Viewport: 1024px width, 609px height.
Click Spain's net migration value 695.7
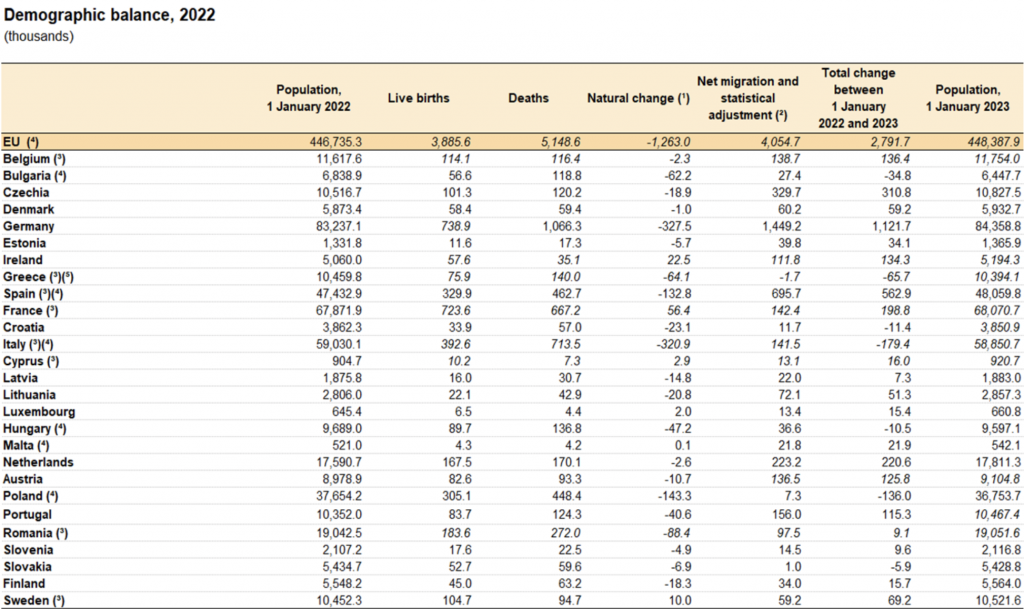779,294
